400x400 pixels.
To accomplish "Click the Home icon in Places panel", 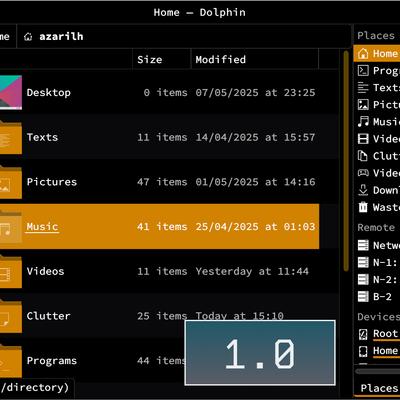I will click(363, 53).
